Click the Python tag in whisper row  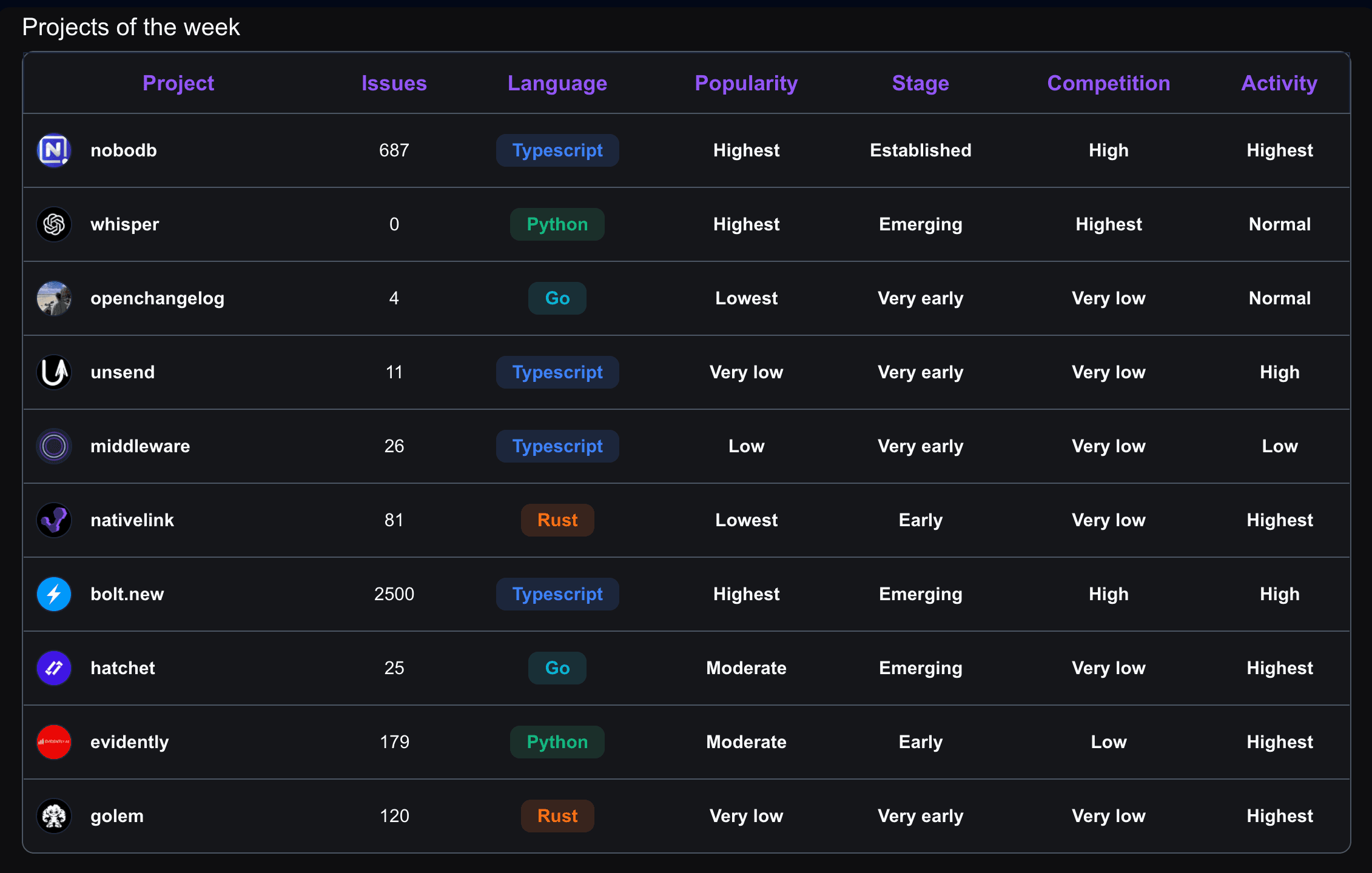click(557, 224)
